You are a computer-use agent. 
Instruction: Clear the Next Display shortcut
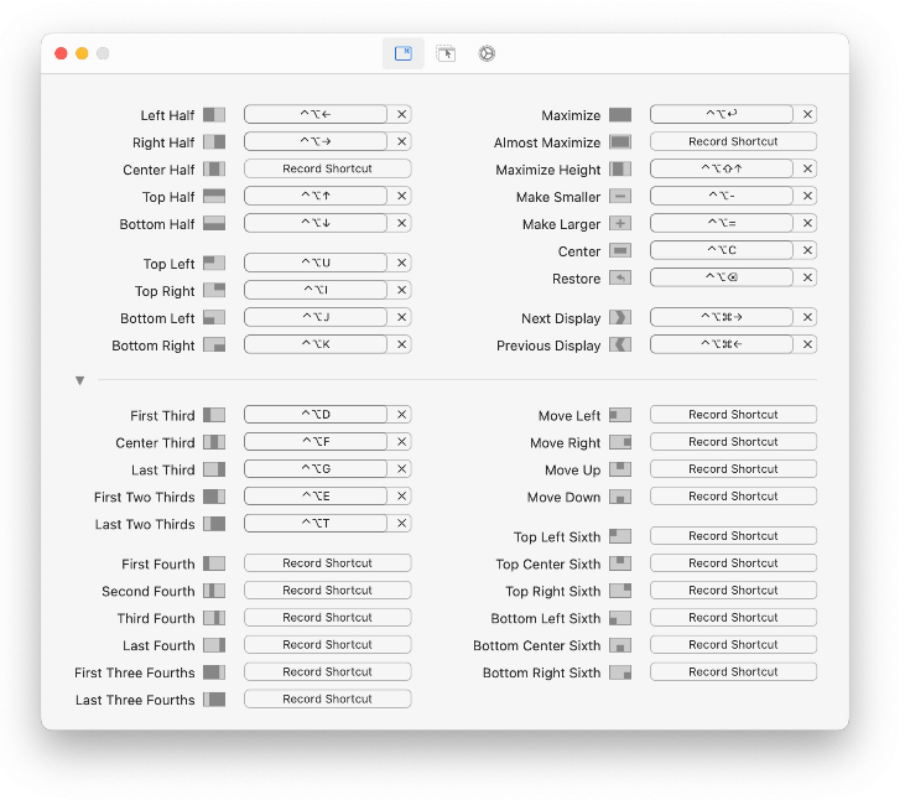[x=807, y=317]
